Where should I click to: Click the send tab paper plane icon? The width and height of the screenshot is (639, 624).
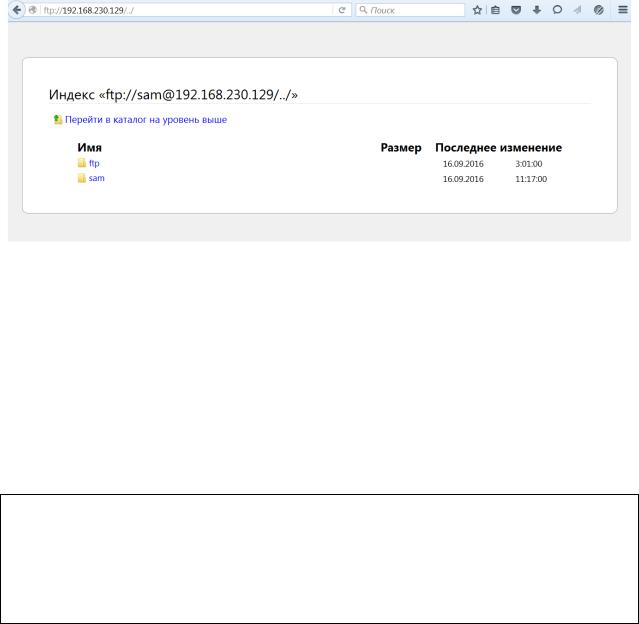tap(577, 10)
